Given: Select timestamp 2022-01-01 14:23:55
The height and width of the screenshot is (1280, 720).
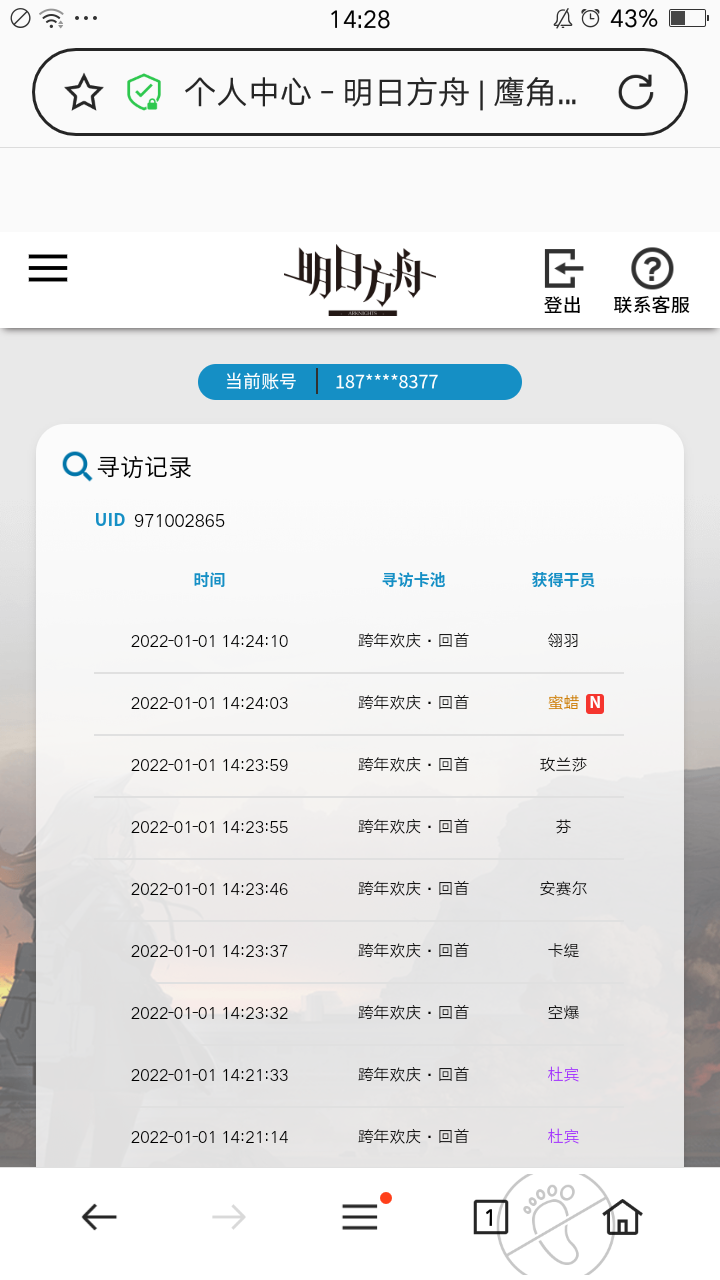Looking at the screenshot, I should tap(209, 827).
